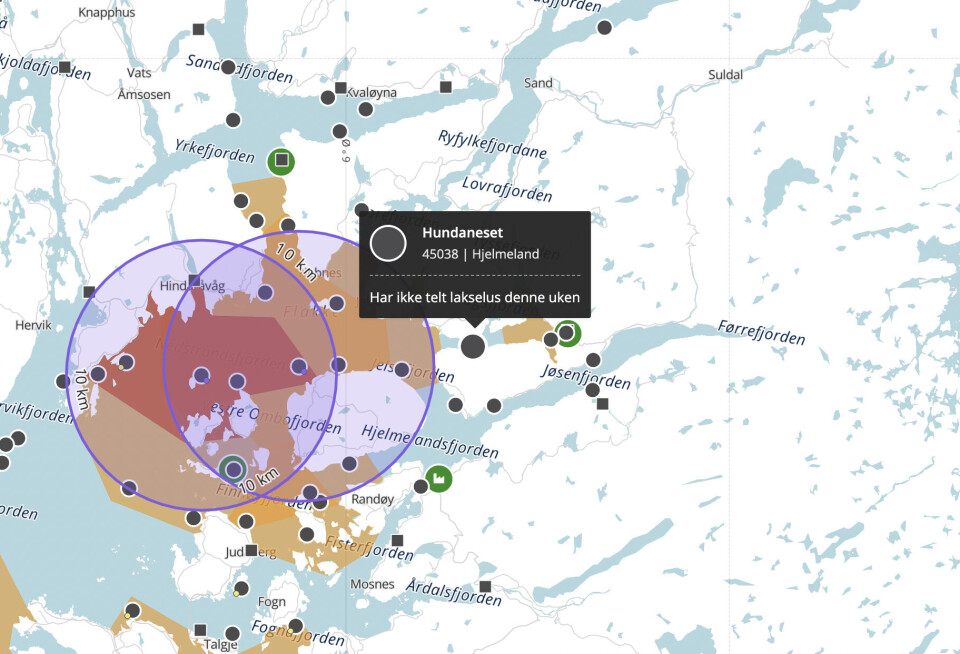Screen dimensions: 960x654
Task: Click the large Hundaneset site marker
Action: tap(473, 346)
